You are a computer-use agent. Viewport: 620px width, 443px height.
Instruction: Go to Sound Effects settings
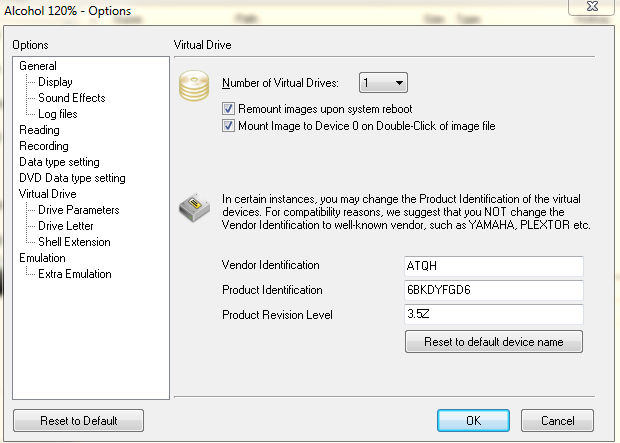pos(72,98)
